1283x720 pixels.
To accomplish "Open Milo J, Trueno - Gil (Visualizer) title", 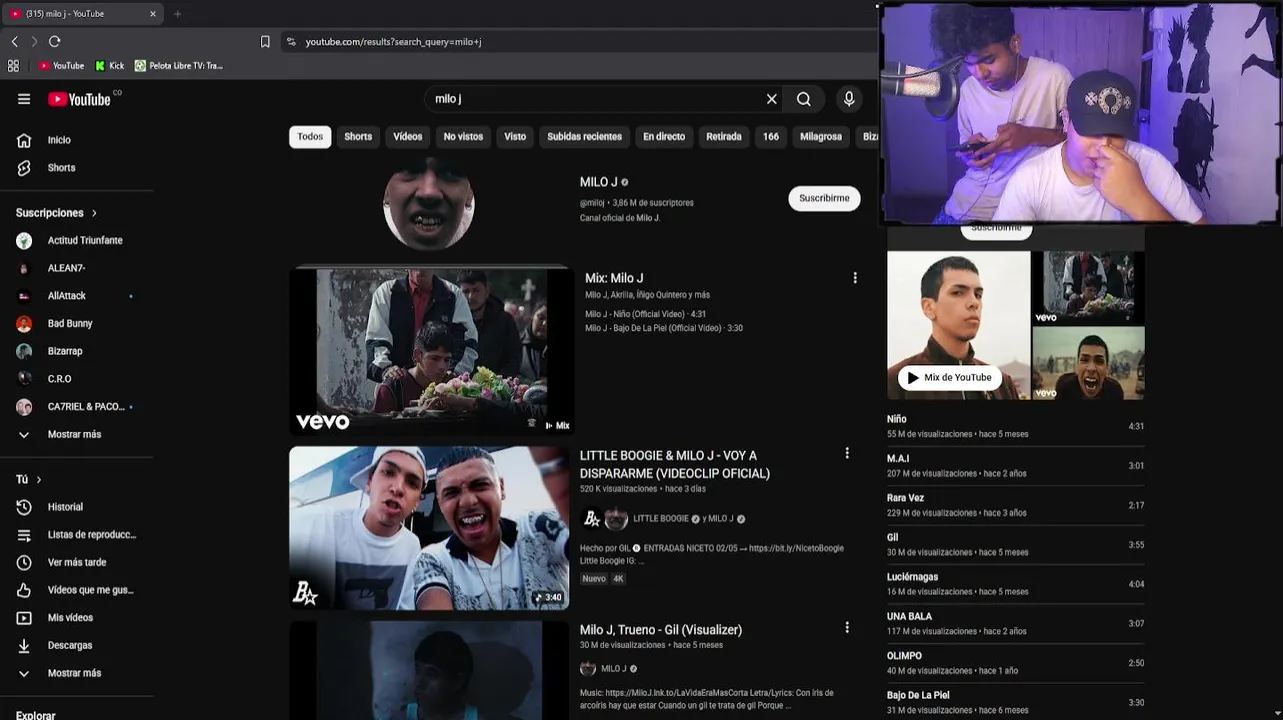I will (x=661, y=630).
